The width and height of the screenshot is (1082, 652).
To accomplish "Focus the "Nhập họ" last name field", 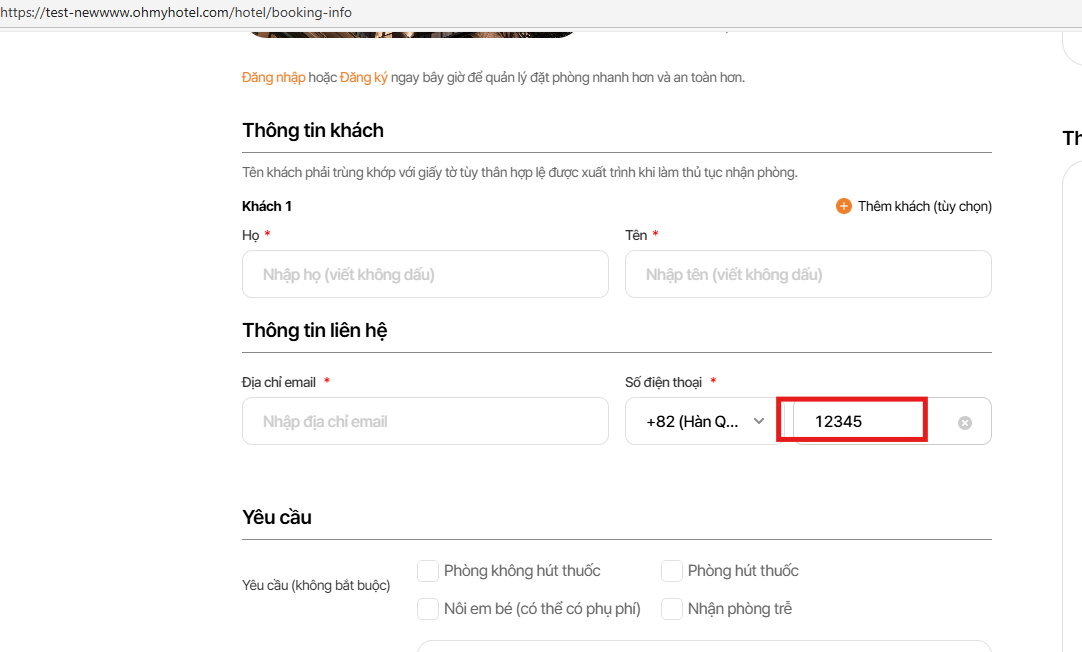I will coord(425,274).
